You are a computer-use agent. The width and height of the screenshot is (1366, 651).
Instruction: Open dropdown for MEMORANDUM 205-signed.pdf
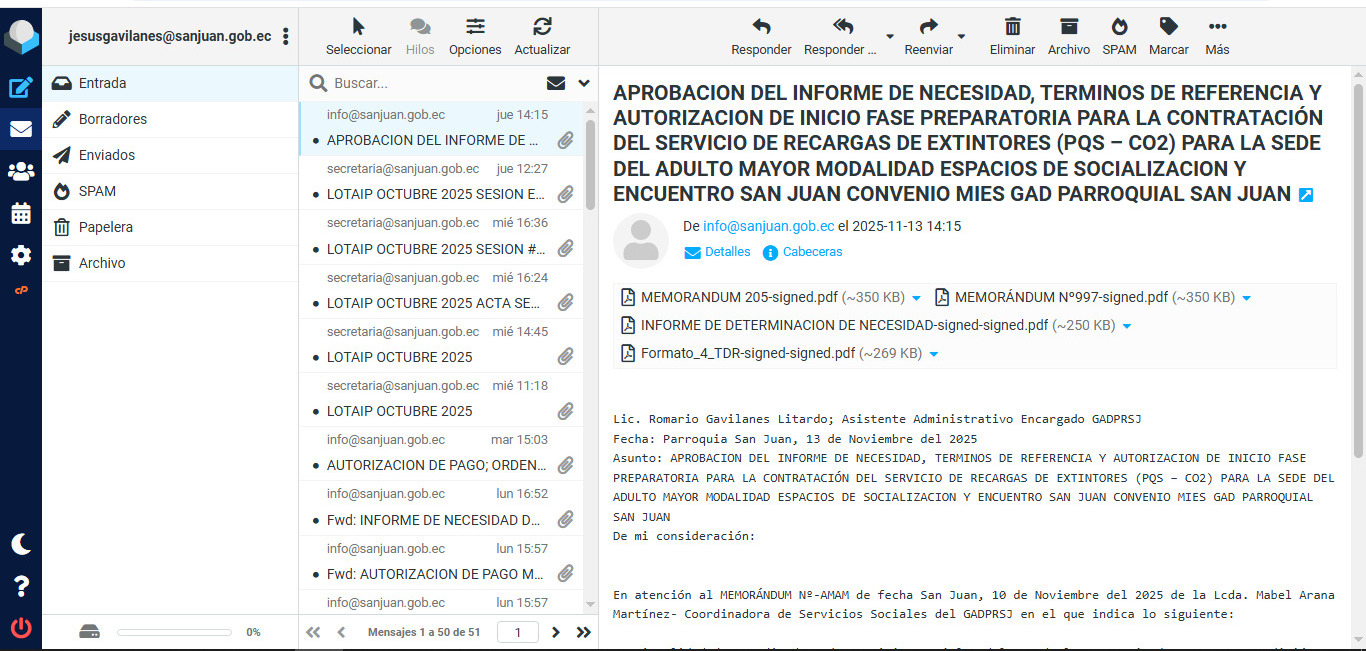tap(916, 298)
